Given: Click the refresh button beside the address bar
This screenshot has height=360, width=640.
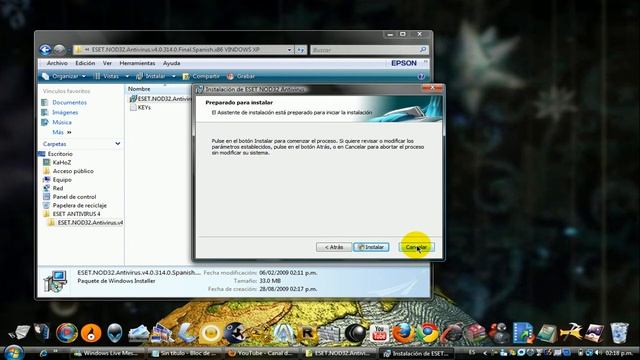Looking at the screenshot, I should (x=301, y=50).
